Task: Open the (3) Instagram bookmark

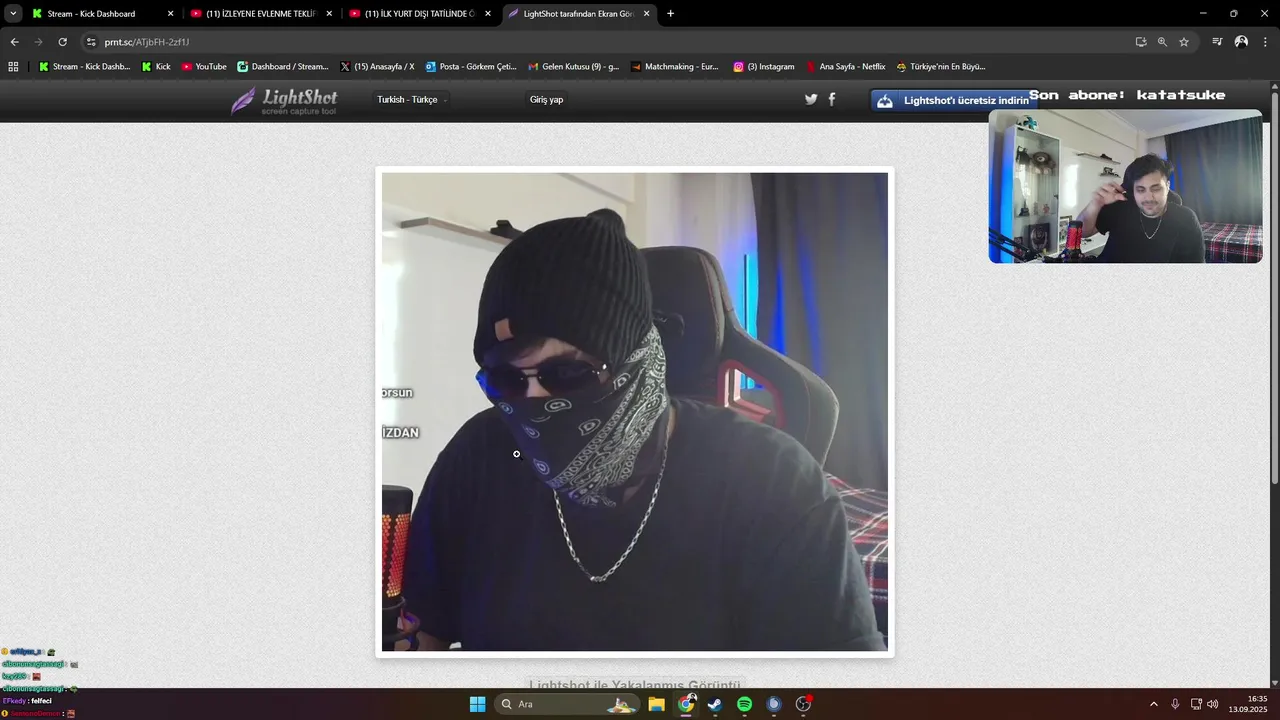Action: click(764, 67)
